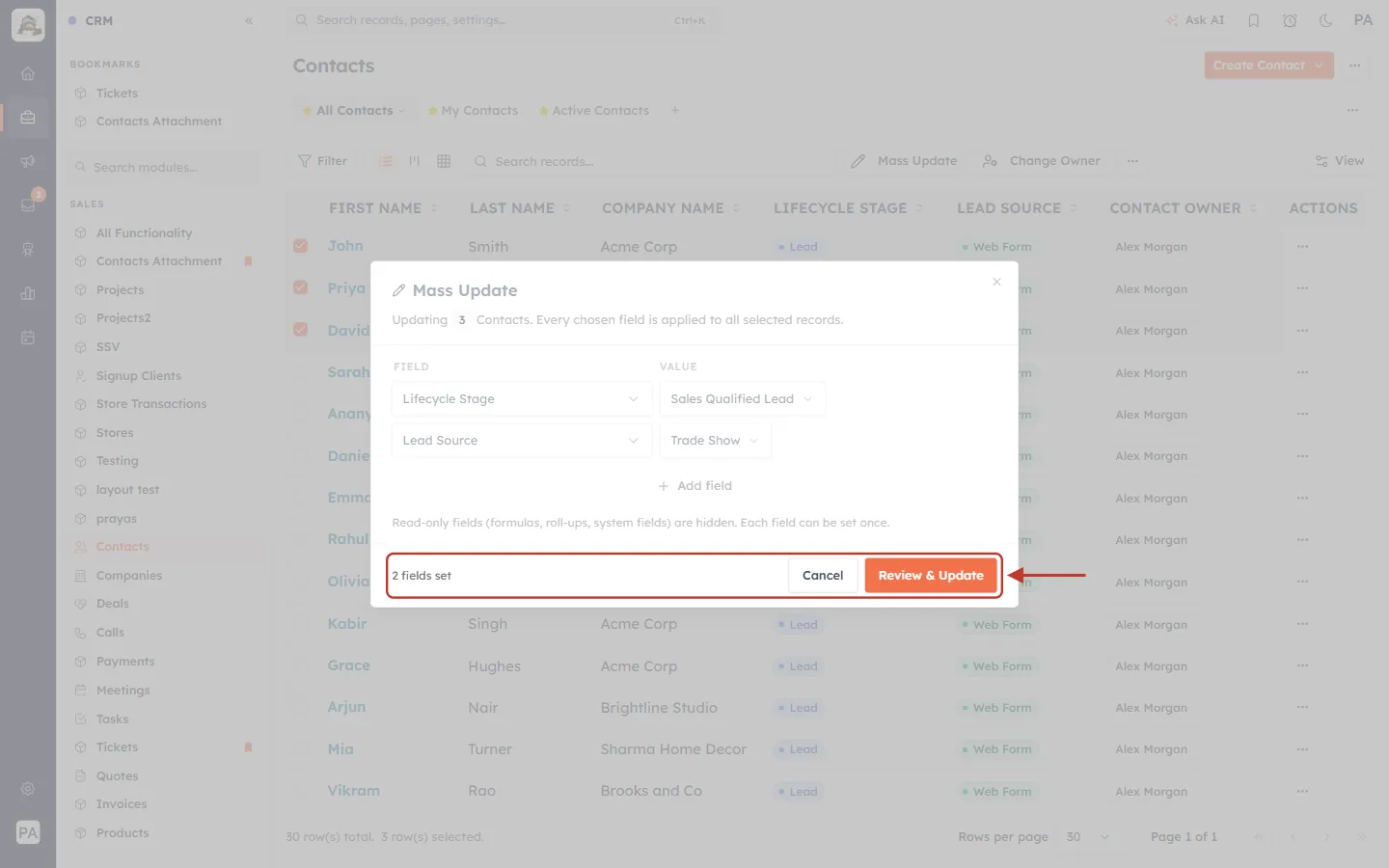Open the Lifecycle Stage field dropdown
Viewport: 1389px width, 868px height.
(x=521, y=399)
